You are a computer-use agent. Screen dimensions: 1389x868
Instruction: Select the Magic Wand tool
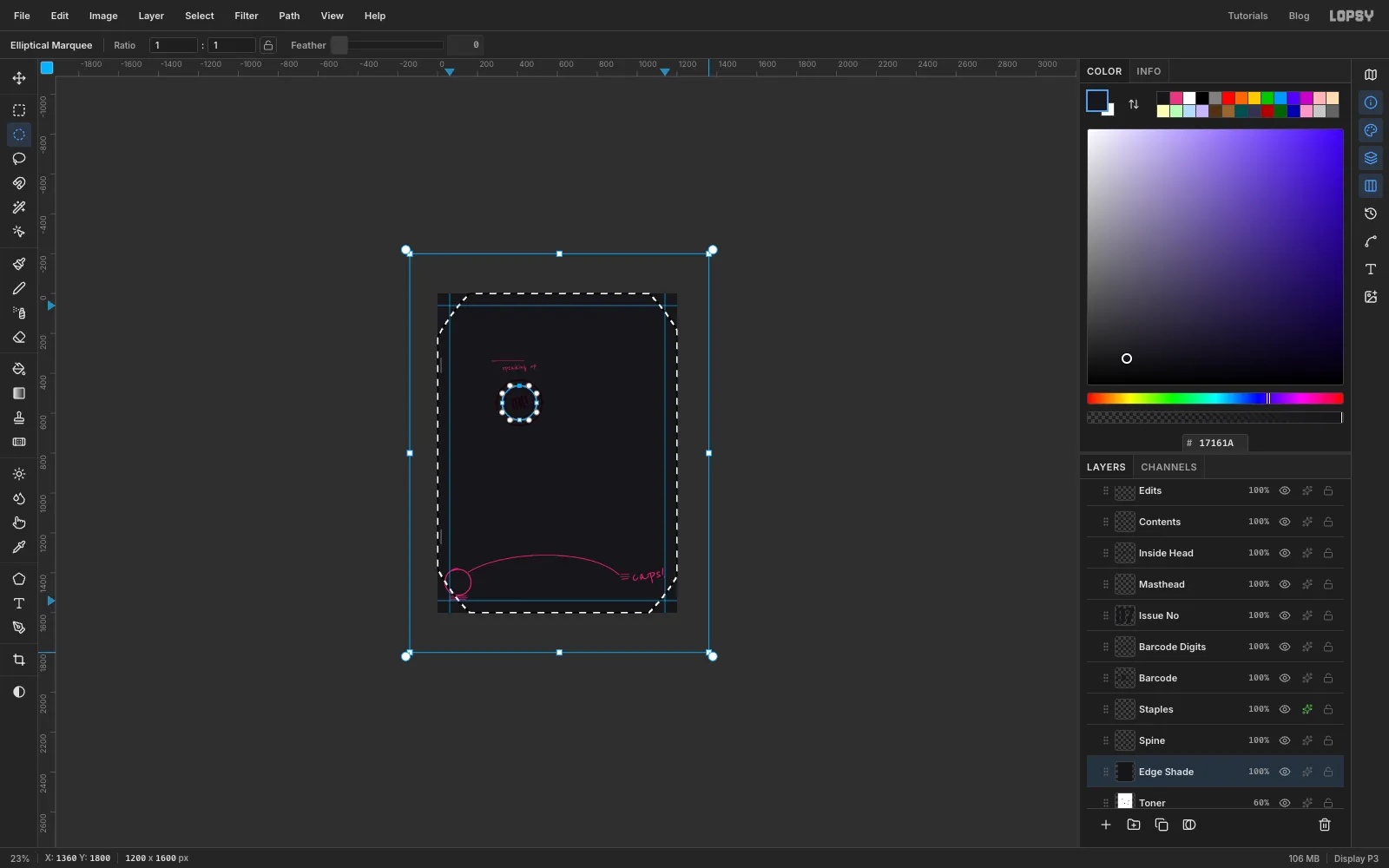coord(19,207)
